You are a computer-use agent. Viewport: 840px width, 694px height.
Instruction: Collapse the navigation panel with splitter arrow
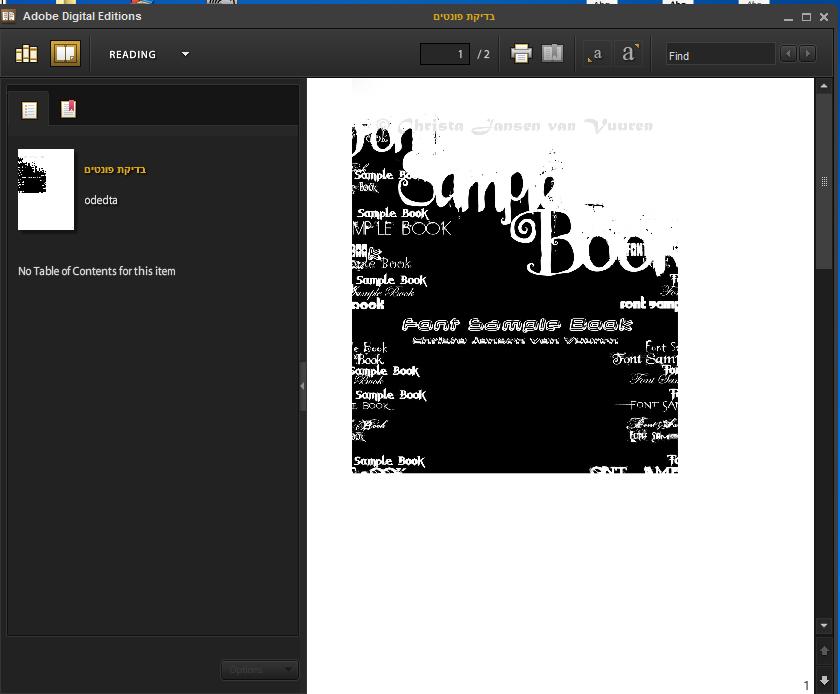(x=303, y=386)
